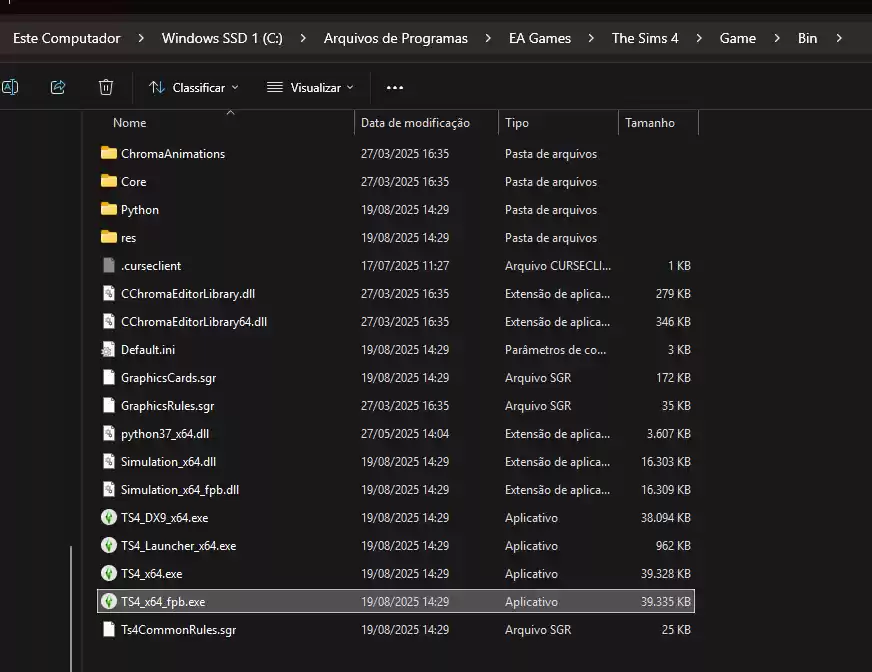Click the Rename icon in toolbar

click(10, 87)
